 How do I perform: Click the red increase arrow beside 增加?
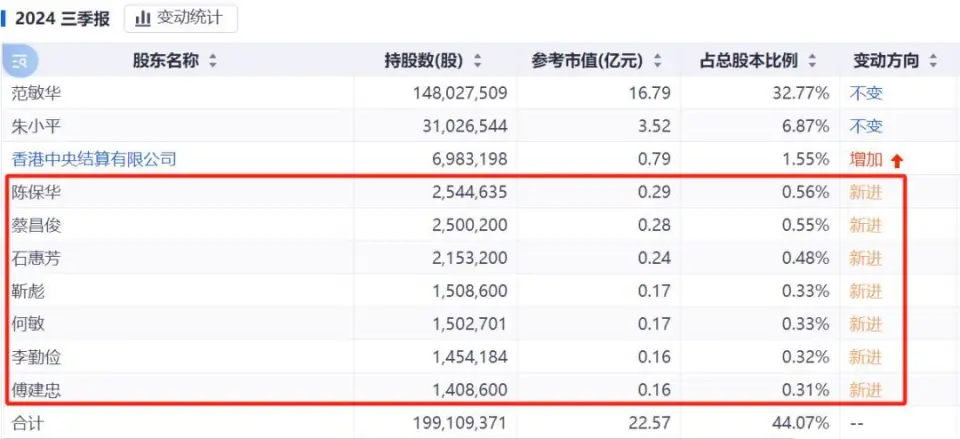[897, 160]
